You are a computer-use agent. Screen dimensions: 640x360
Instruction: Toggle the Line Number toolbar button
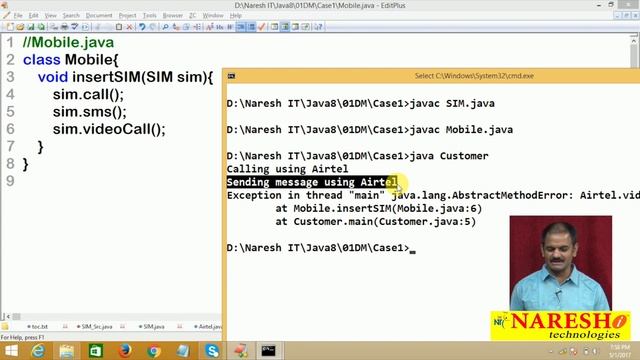(251, 27)
